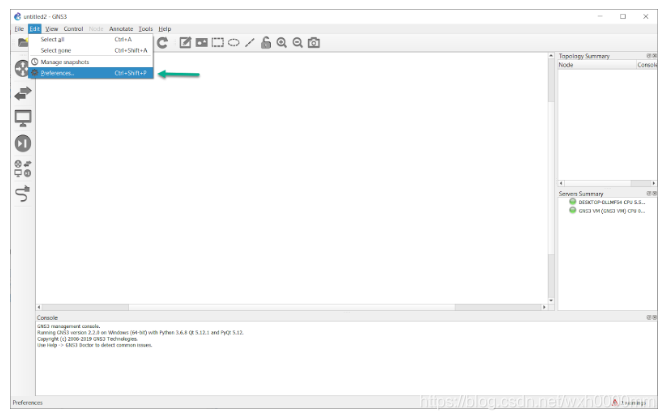Click workspace scrollbar left arrow
This screenshot has height=420, width=665.
click(39, 307)
